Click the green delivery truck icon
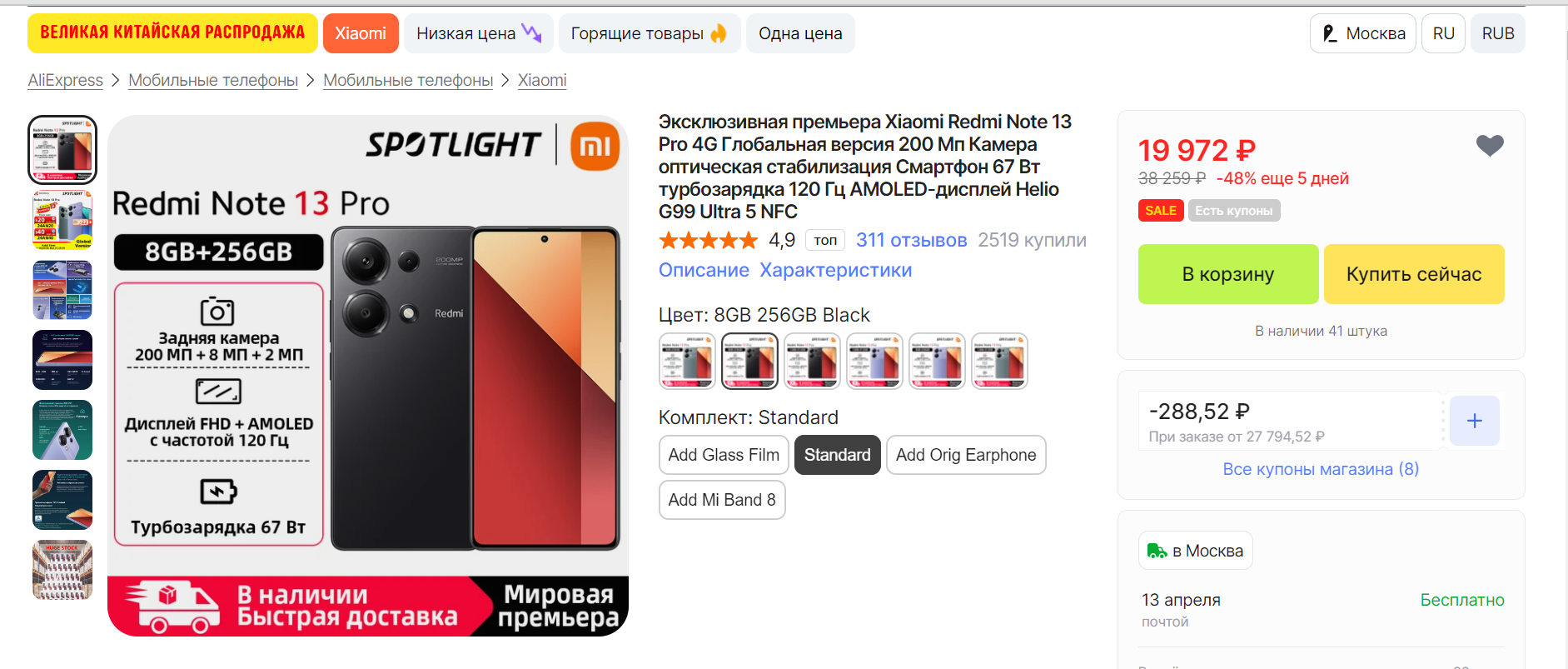This screenshot has width=1568, height=669. [x=1157, y=551]
